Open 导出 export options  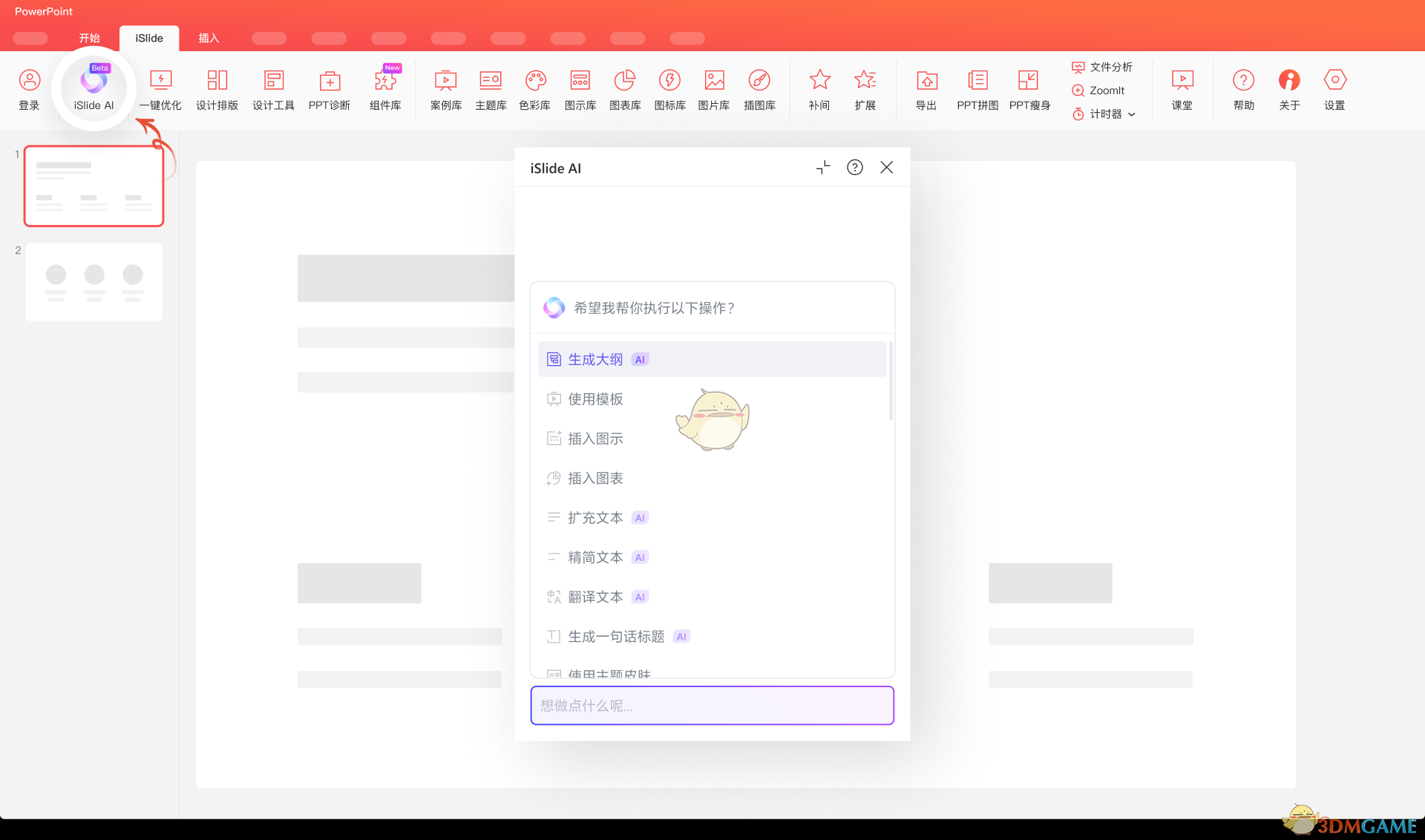click(926, 88)
